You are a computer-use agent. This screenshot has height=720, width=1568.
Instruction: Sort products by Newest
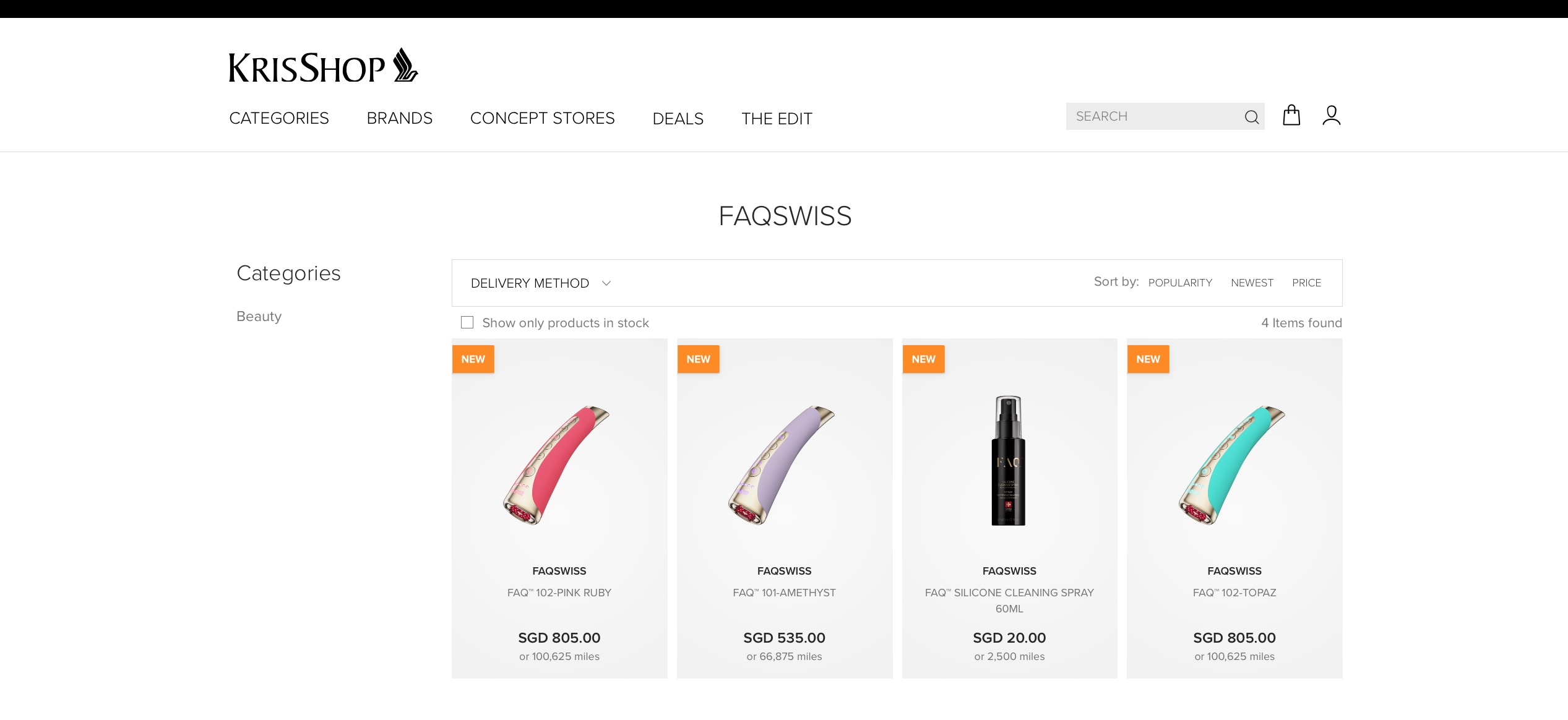tap(1252, 283)
